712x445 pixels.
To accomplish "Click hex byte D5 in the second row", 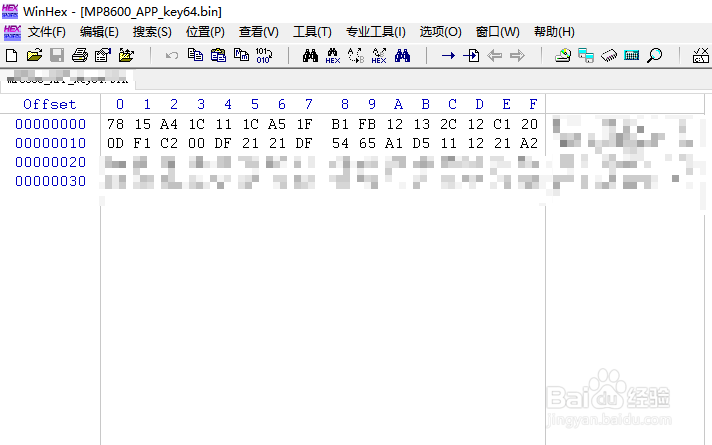I will coord(421,143).
